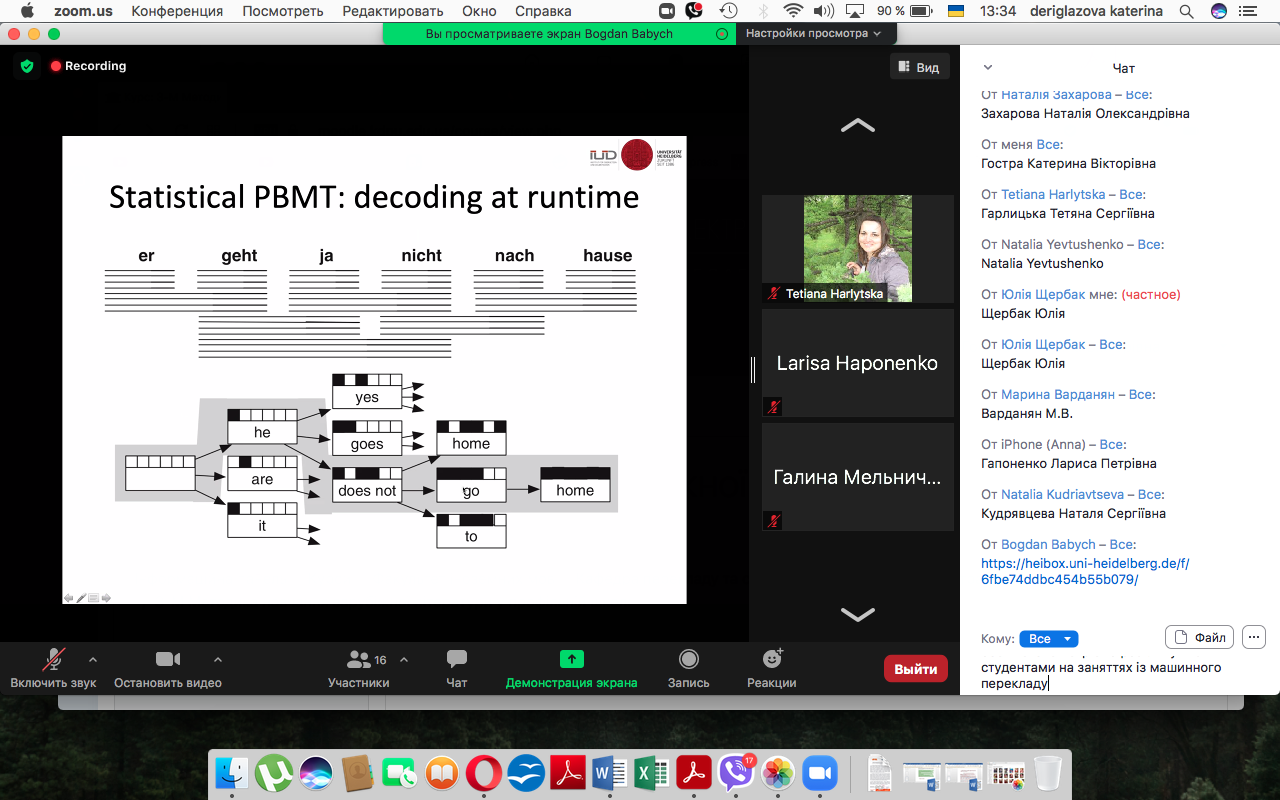Open Zoom app from the Dock
Image resolution: width=1280 pixels, height=800 pixels.
point(819,773)
